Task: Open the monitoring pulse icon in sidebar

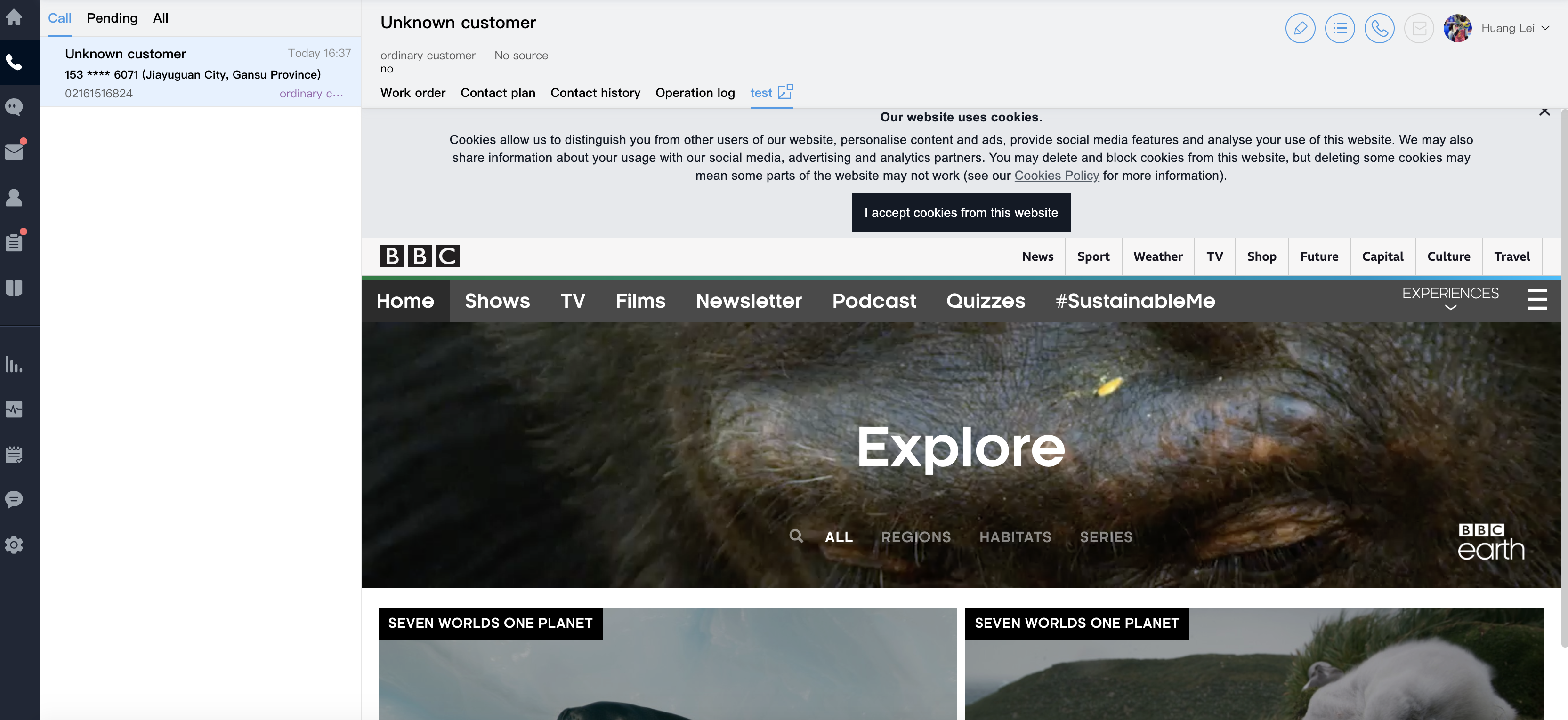Action: (x=14, y=409)
